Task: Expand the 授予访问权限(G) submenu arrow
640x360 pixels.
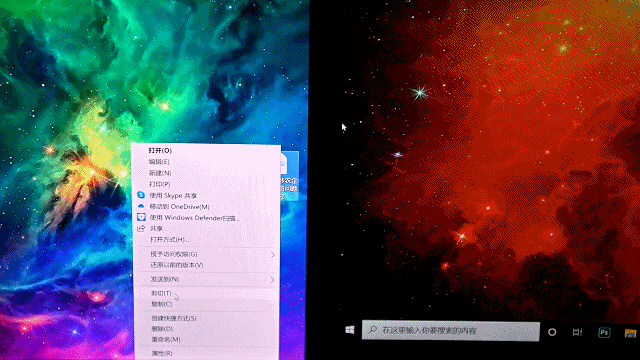Action: pos(272,254)
